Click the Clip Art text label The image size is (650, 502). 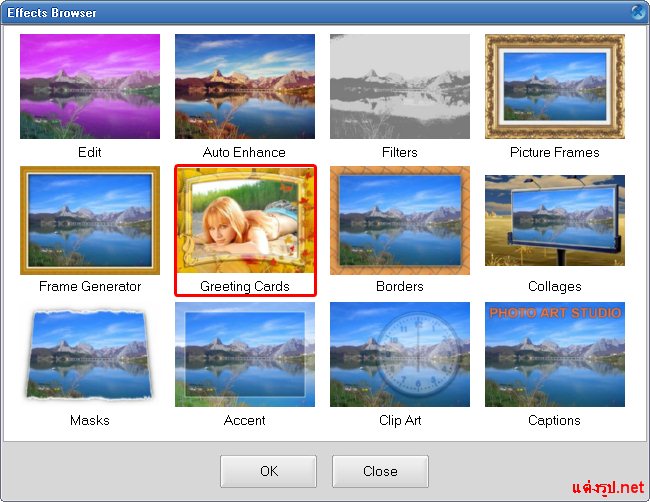[400, 421]
